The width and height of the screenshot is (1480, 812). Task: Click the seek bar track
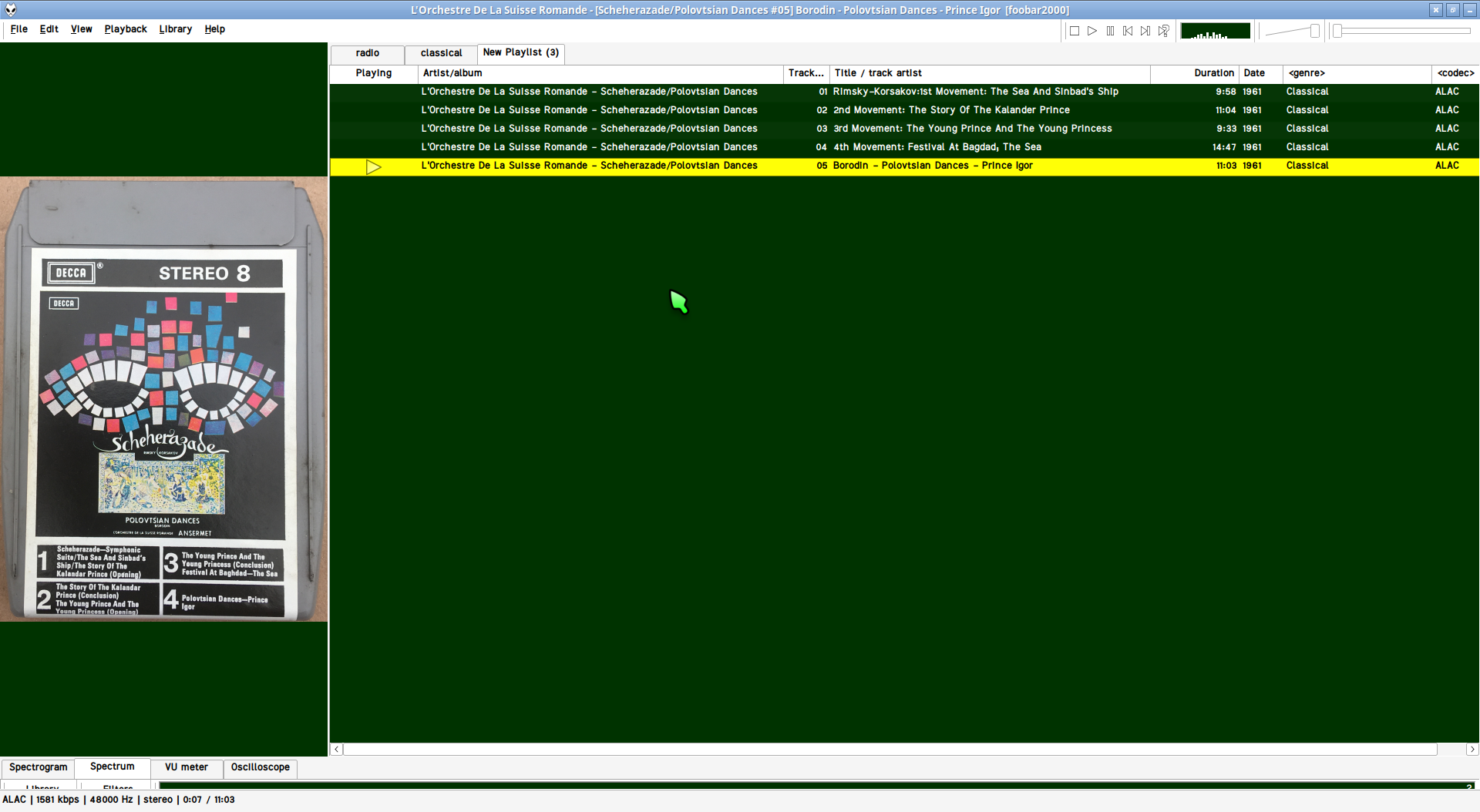click(x=1402, y=31)
